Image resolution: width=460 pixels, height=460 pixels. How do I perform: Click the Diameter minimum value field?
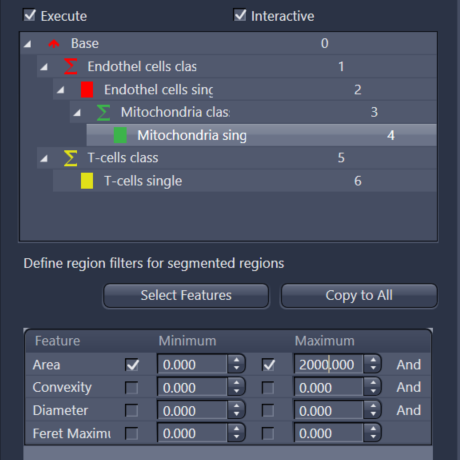click(193, 410)
